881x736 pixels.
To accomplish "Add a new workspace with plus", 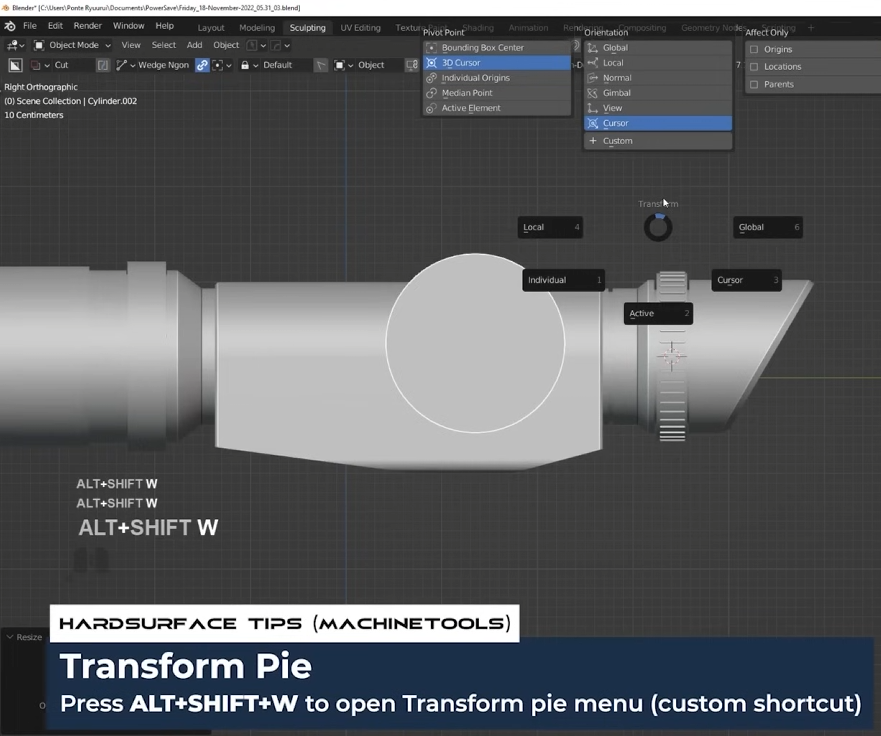I will click(x=810, y=28).
